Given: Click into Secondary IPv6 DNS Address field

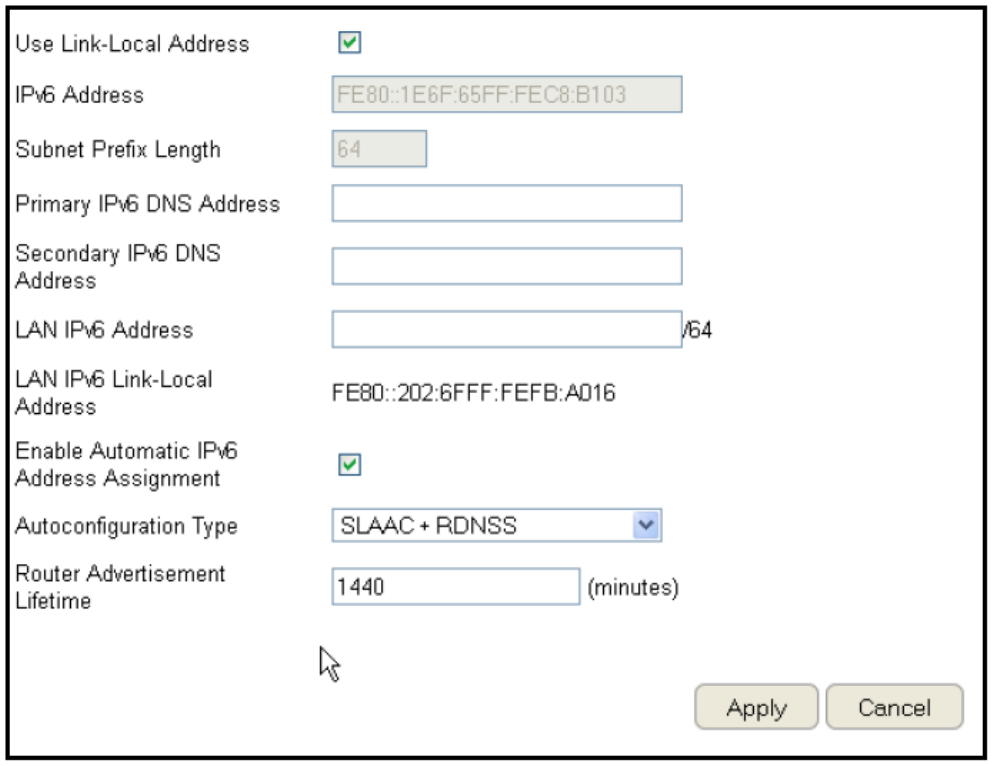Looking at the screenshot, I should click(x=506, y=267).
